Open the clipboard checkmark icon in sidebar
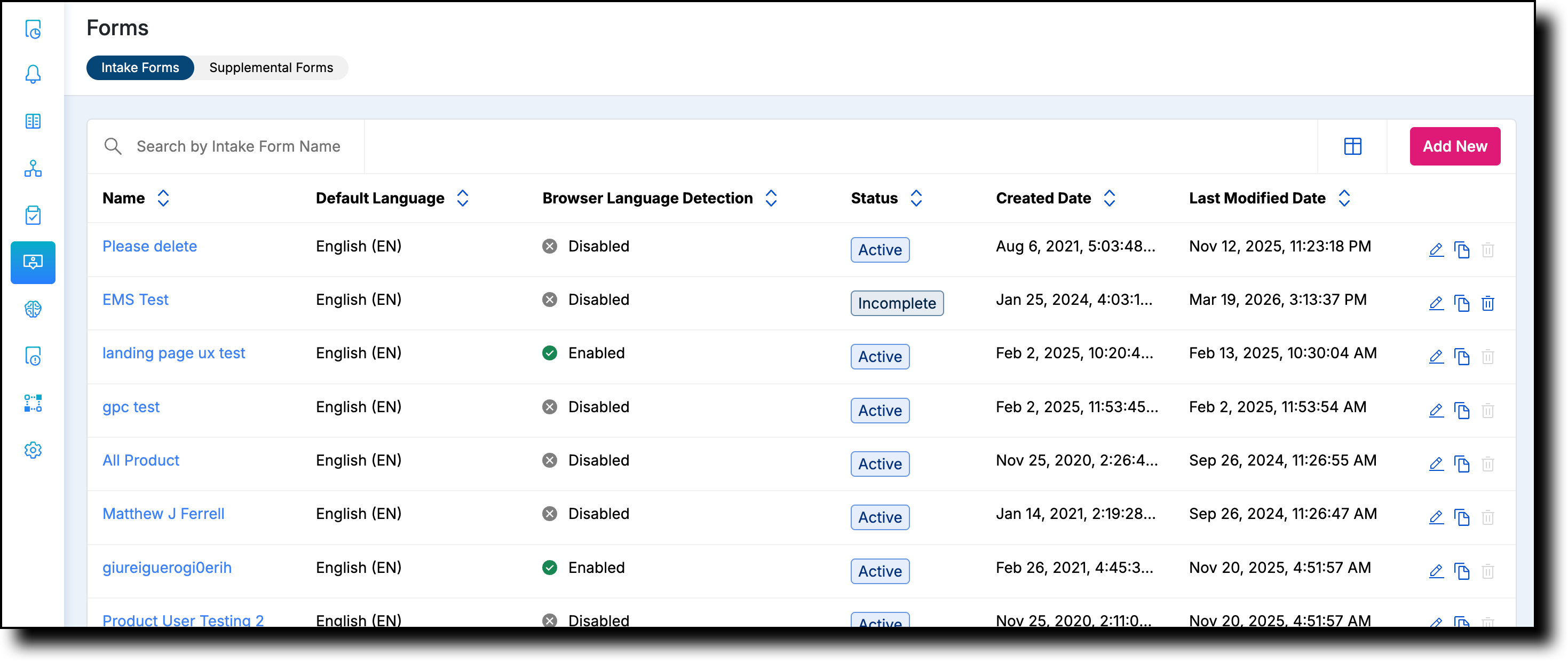Image resolution: width=1568 pixels, height=661 pixels. 33,215
